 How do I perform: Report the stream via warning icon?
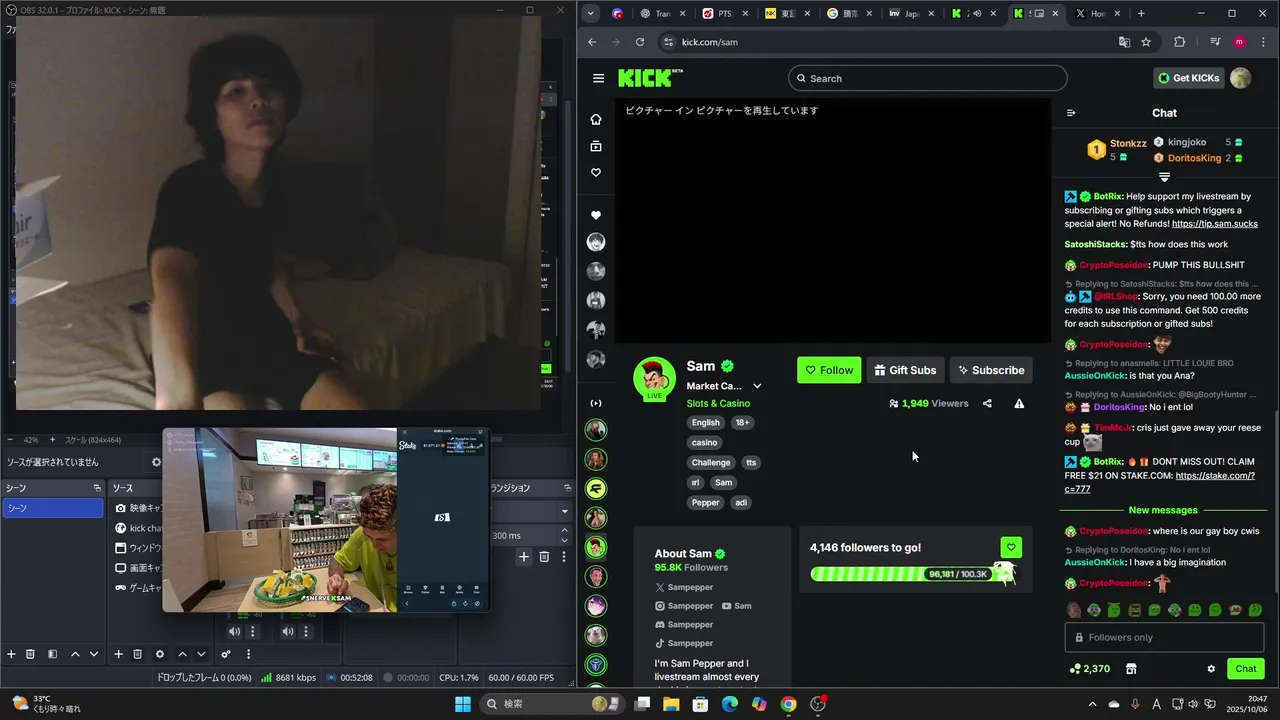coord(1019,404)
